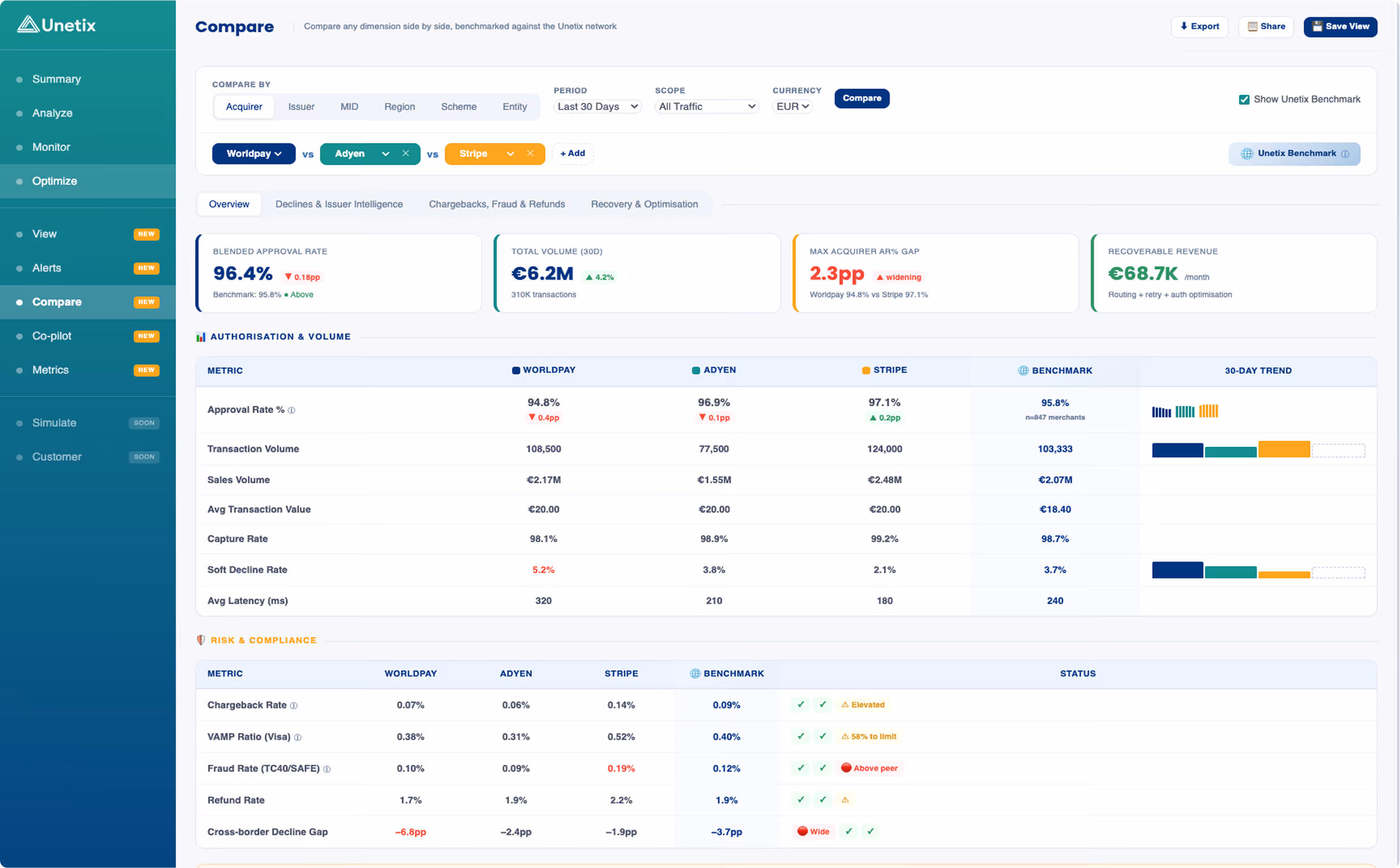Select the Issuer compare-by option
Image resolution: width=1400 pixels, height=868 pixels.
301,107
